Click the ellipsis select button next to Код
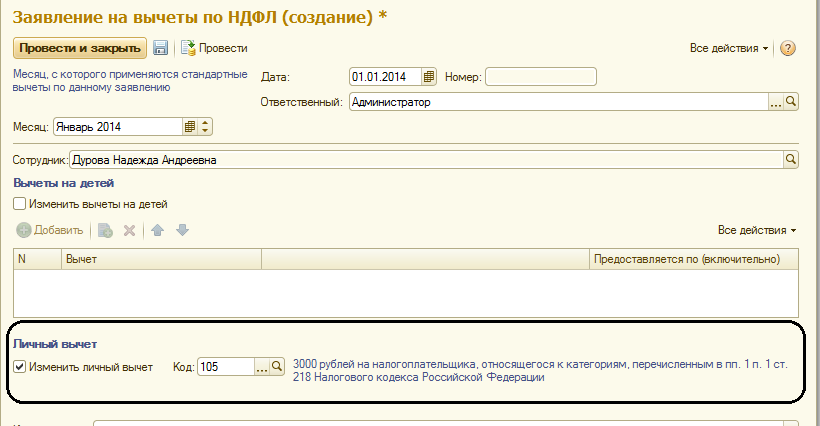The width and height of the screenshot is (820, 426). (x=261, y=367)
